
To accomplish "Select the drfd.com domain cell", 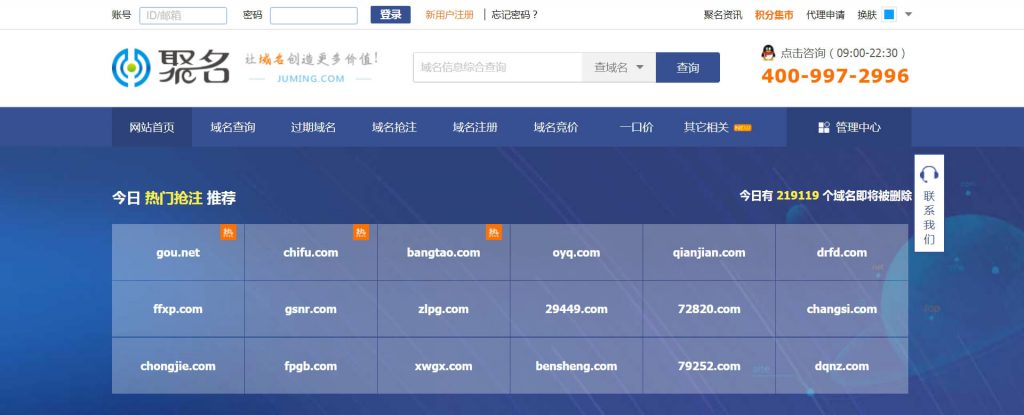I will coord(842,252).
